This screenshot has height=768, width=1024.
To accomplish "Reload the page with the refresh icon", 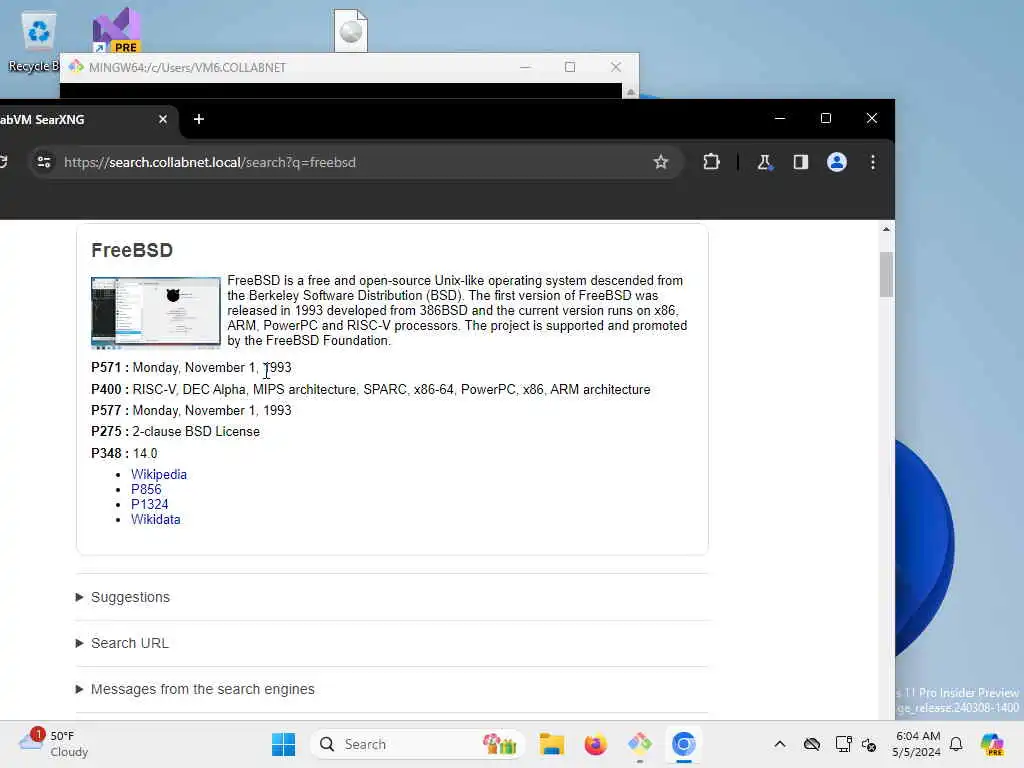I will [3, 162].
